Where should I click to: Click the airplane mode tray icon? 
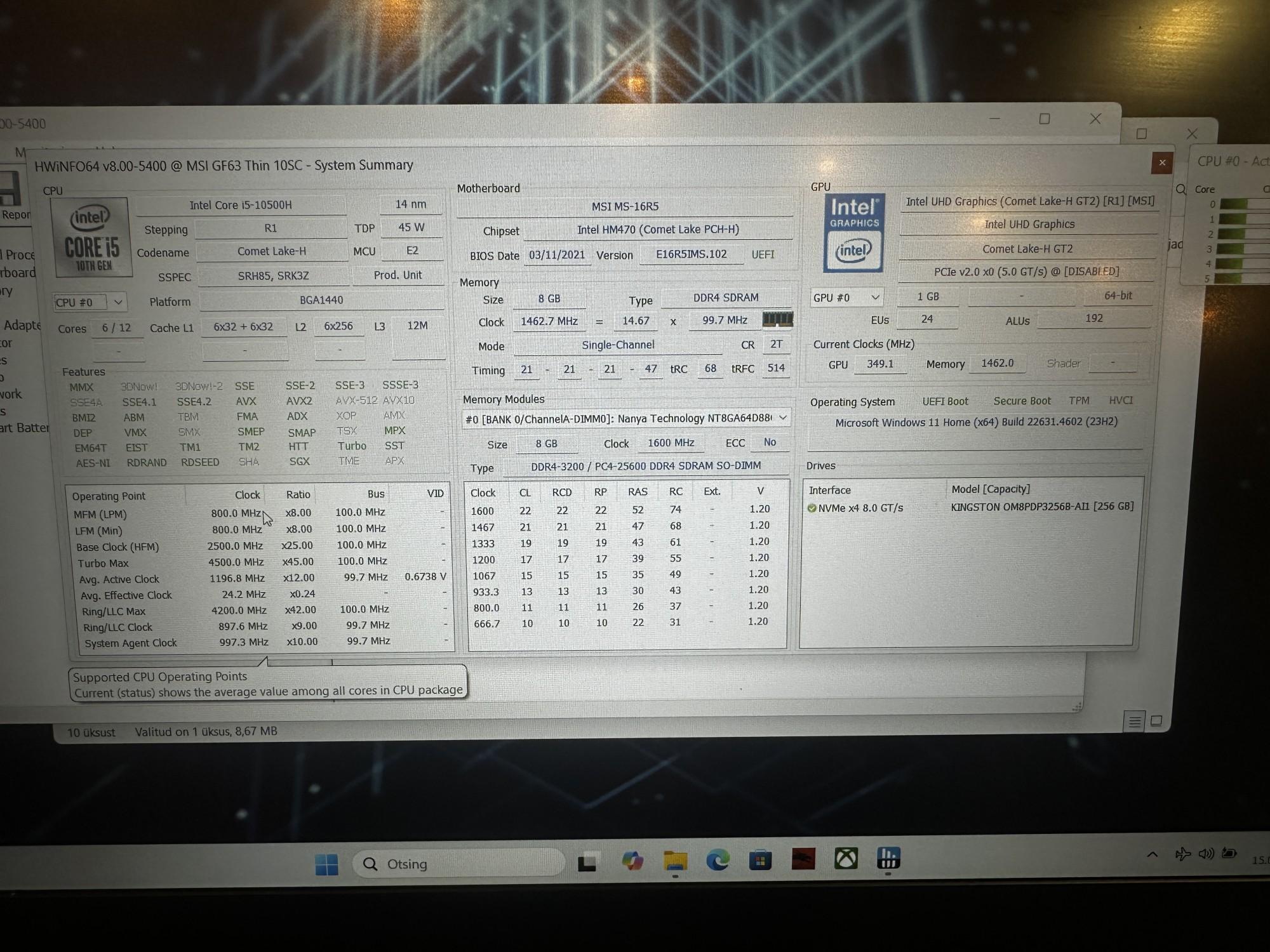coord(1183,854)
